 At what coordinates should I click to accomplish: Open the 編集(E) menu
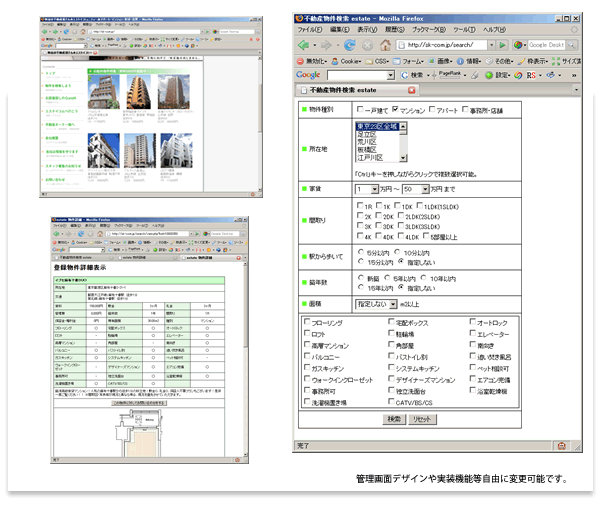pos(340,30)
